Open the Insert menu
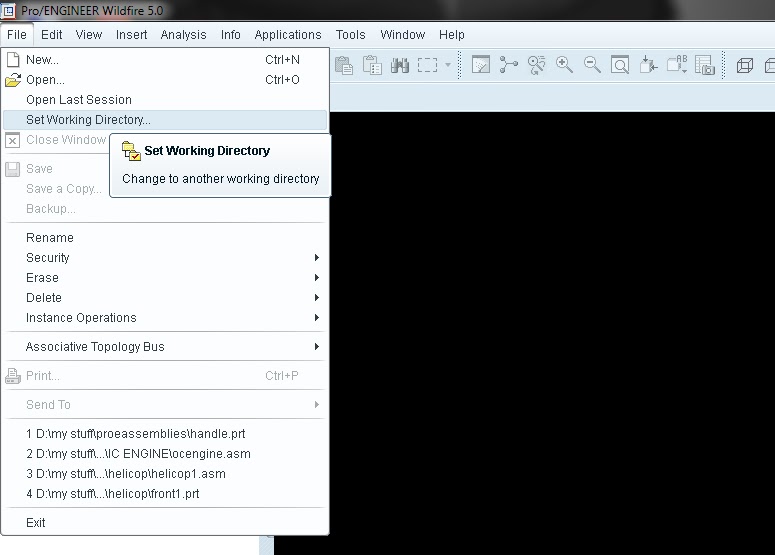775x555 pixels. click(131, 35)
